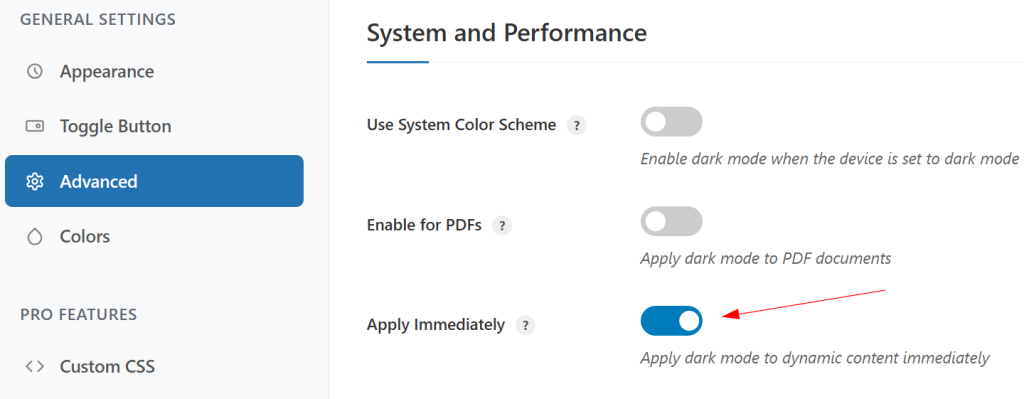Viewport: 1024px width, 399px height.
Task: Click the droplet icon beside Colors
Action: tap(35, 236)
